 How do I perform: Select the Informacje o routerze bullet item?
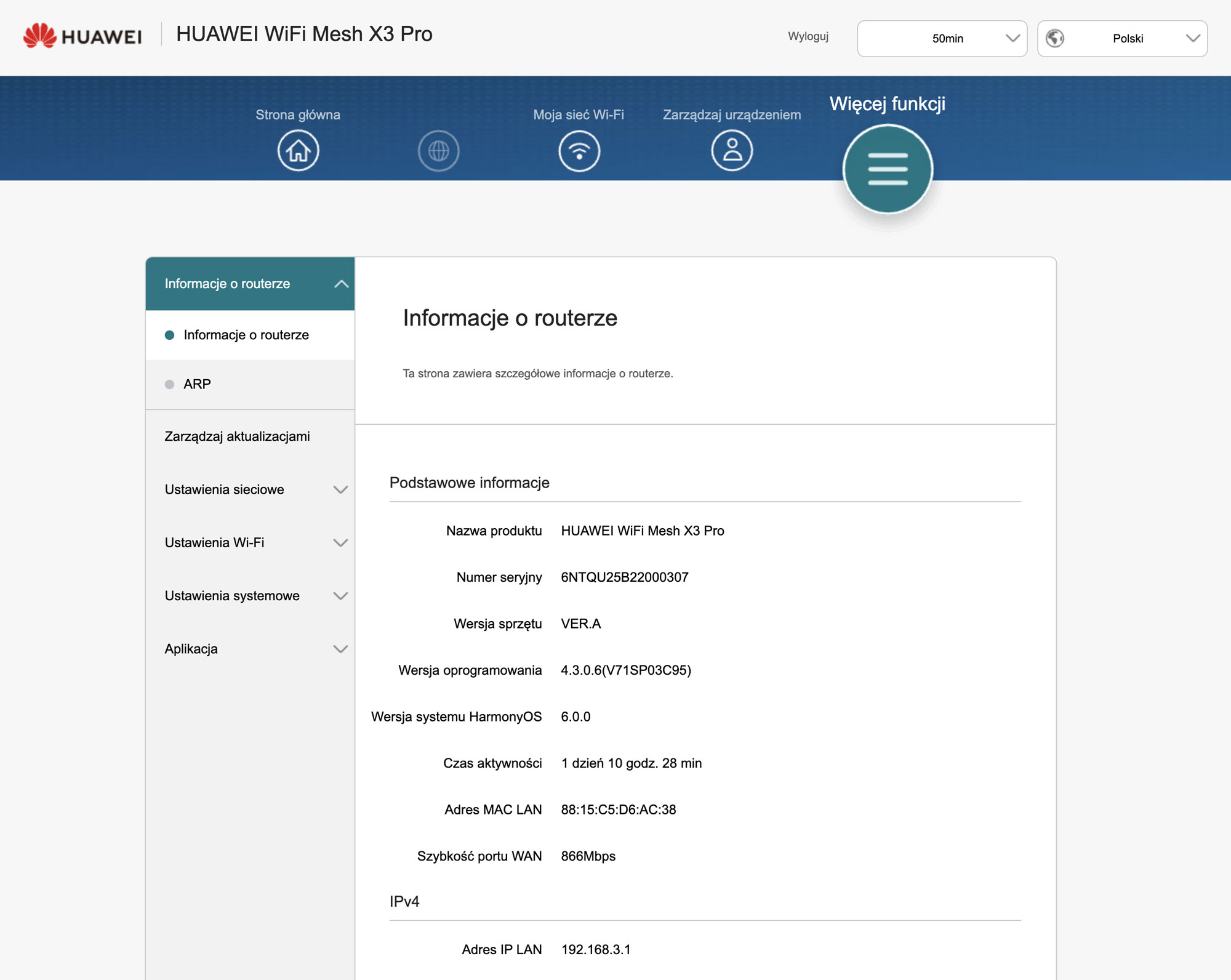[x=246, y=335]
